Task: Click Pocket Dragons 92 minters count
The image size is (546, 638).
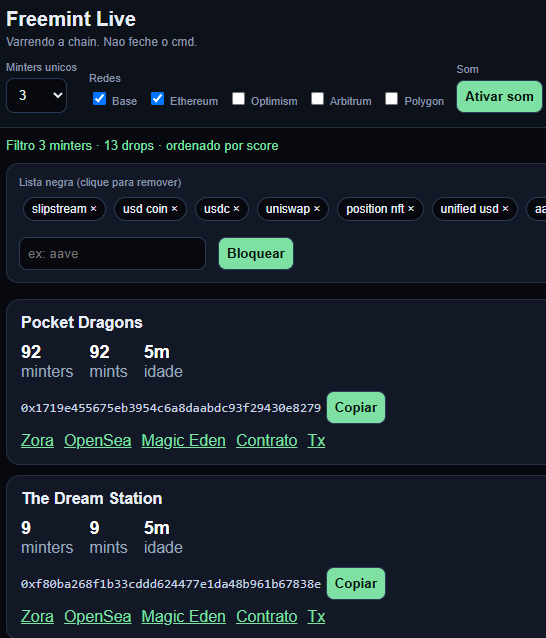Action: pos(31,352)
